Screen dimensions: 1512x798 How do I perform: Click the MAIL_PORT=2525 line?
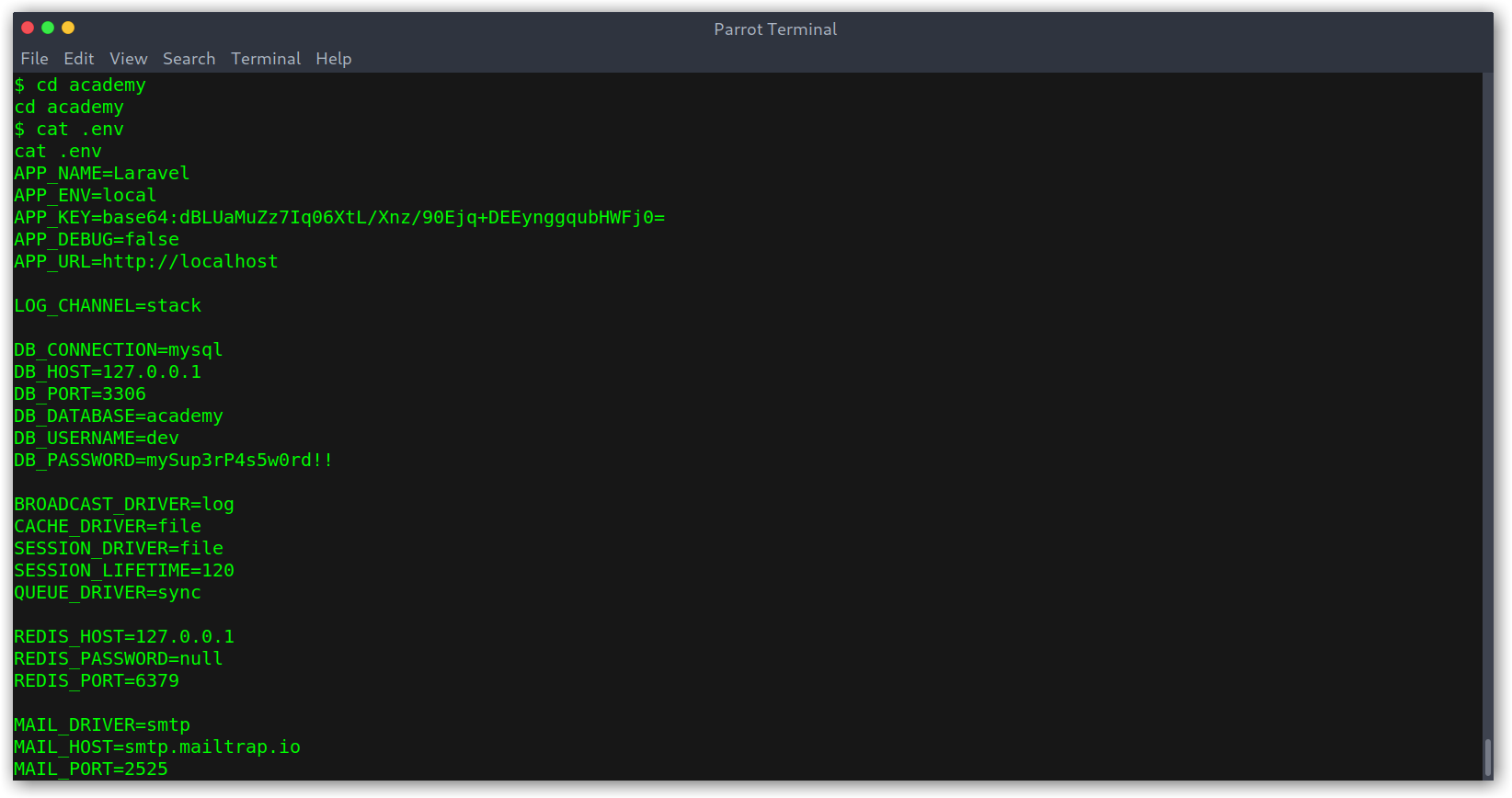click(91, 769)
